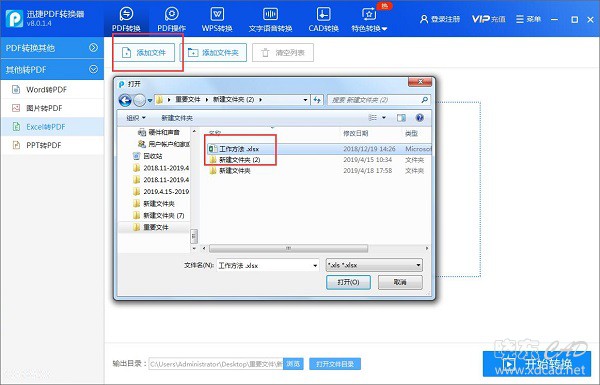Select Word转PDF in sidebar

52,90
